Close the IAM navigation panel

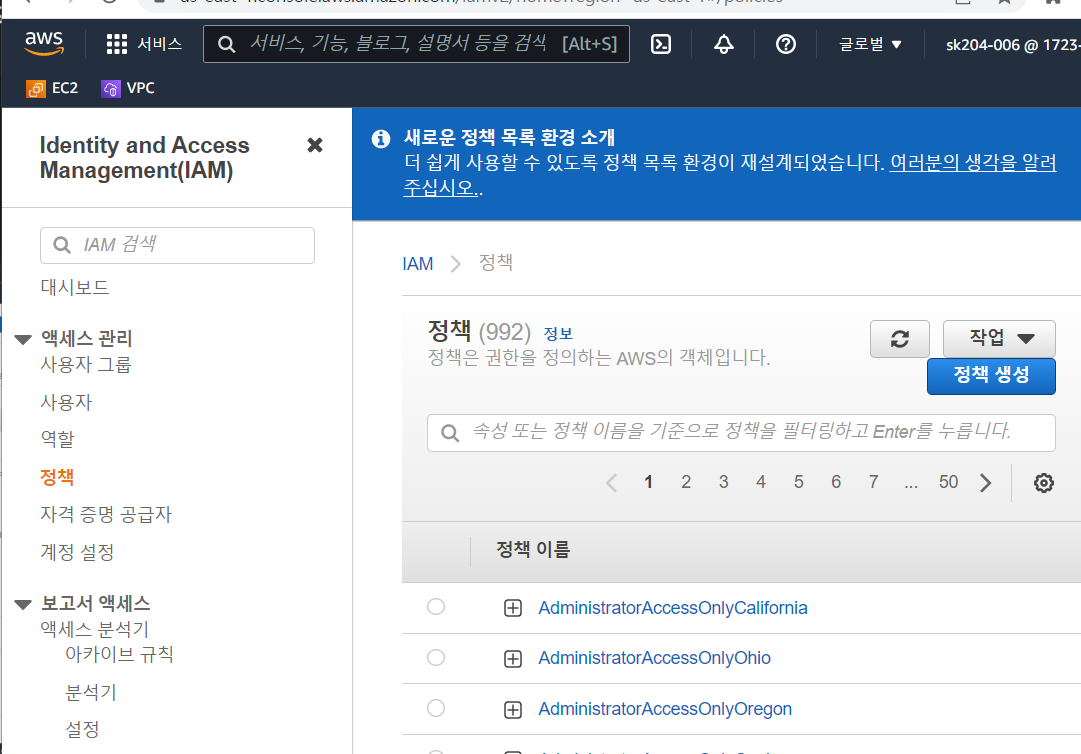314,145
